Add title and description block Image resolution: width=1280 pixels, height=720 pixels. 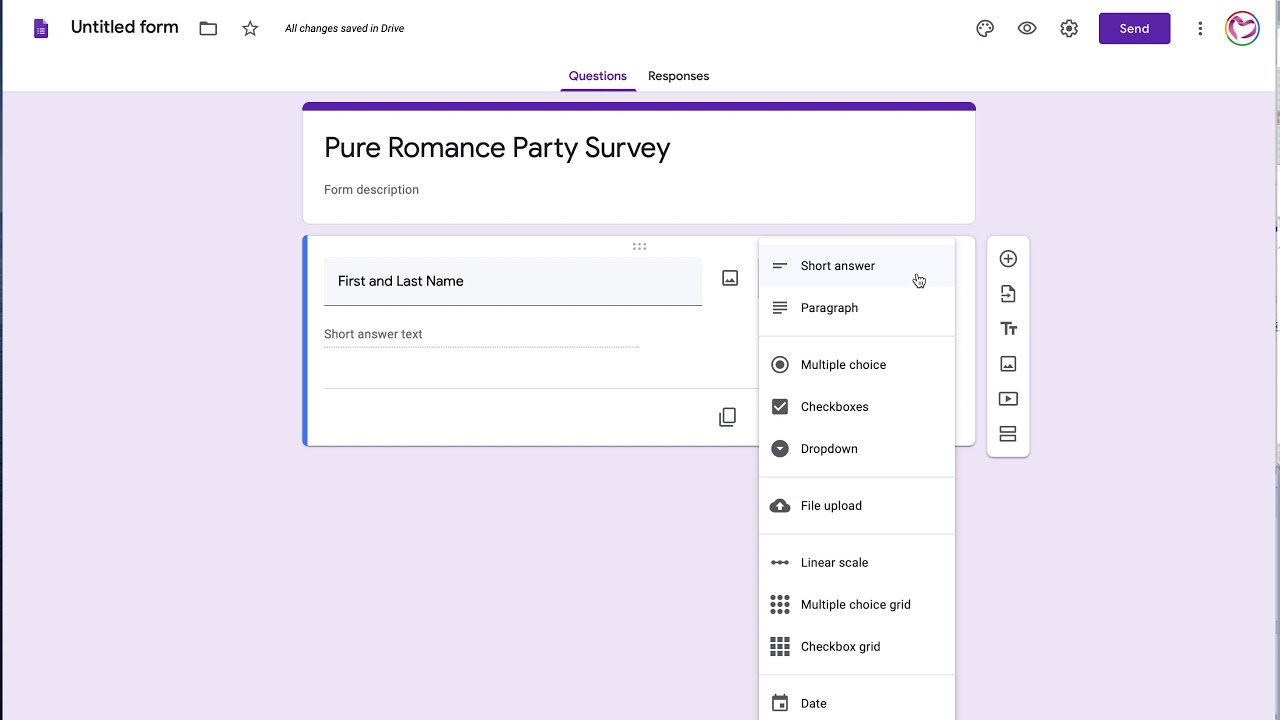coord(1008,329)
